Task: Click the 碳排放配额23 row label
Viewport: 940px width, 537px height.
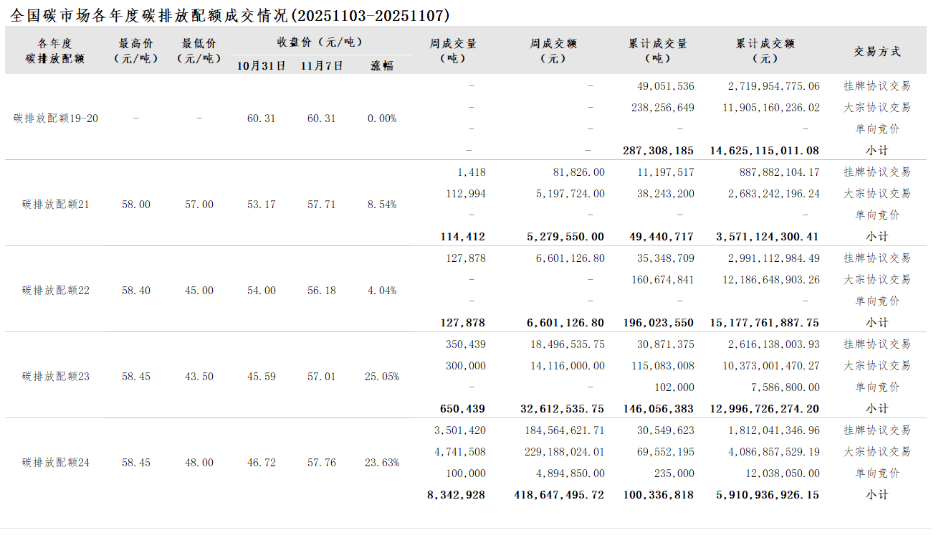Action: (55, 376)
